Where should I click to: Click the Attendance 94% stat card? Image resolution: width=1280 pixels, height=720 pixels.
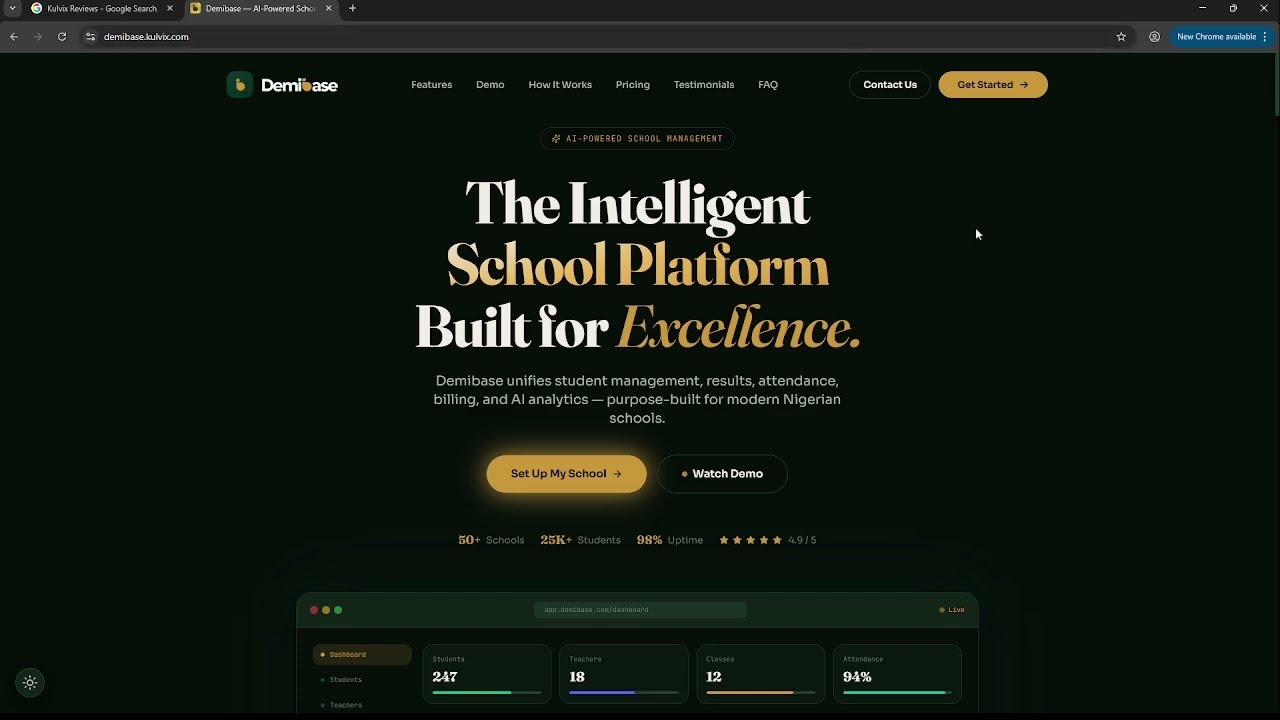pos(897,674)
